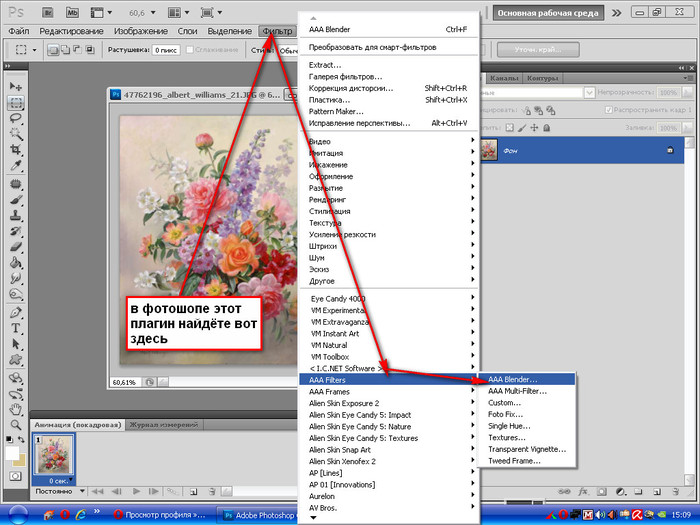
Task: Select the History Brush tool
Action: pyautogui.click(x=16, y=231)
